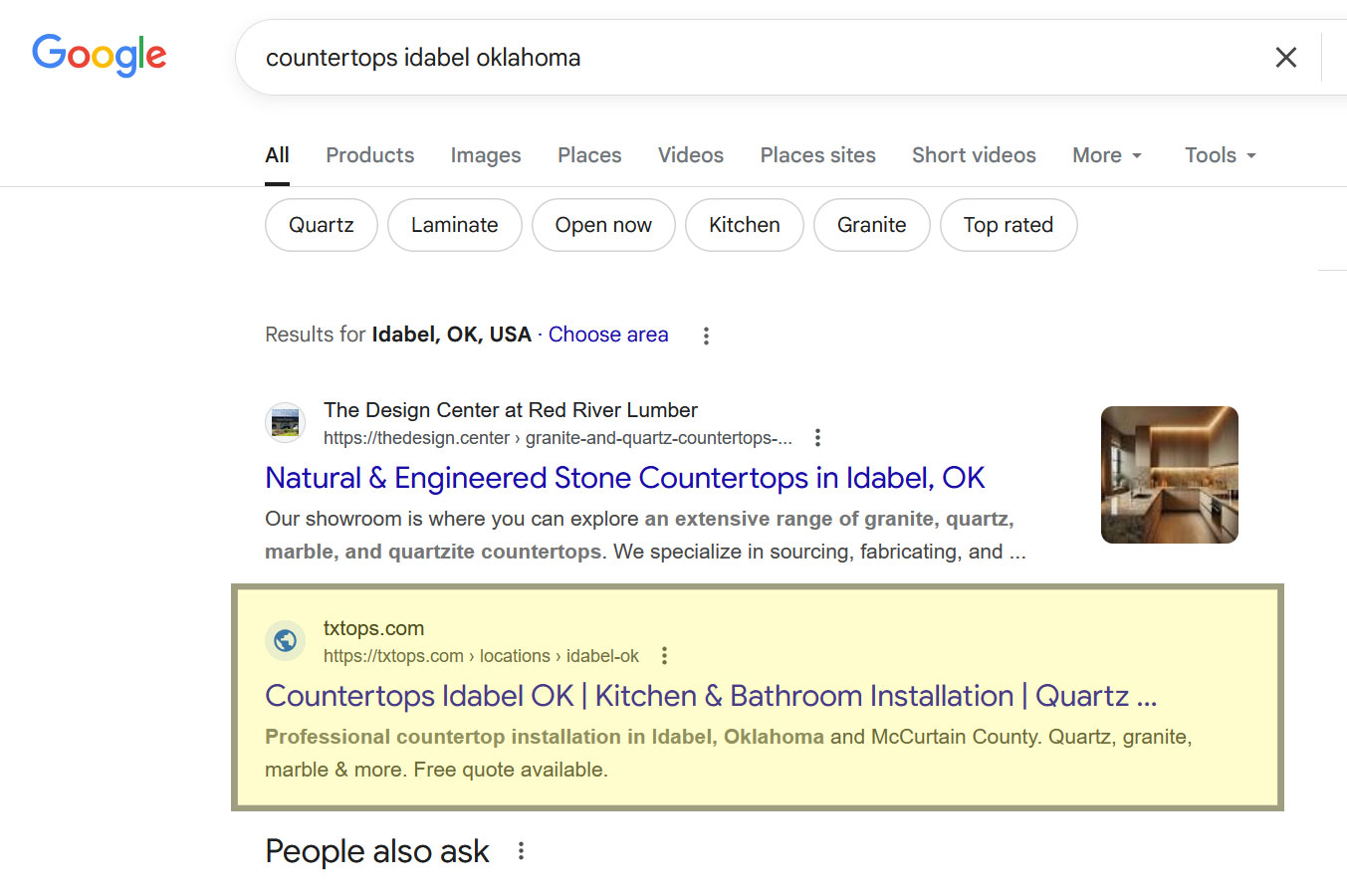1347x896 pixels.
Task: Open the Tools dropdown
Action: pyautogui.click(x=1219, y=155)
